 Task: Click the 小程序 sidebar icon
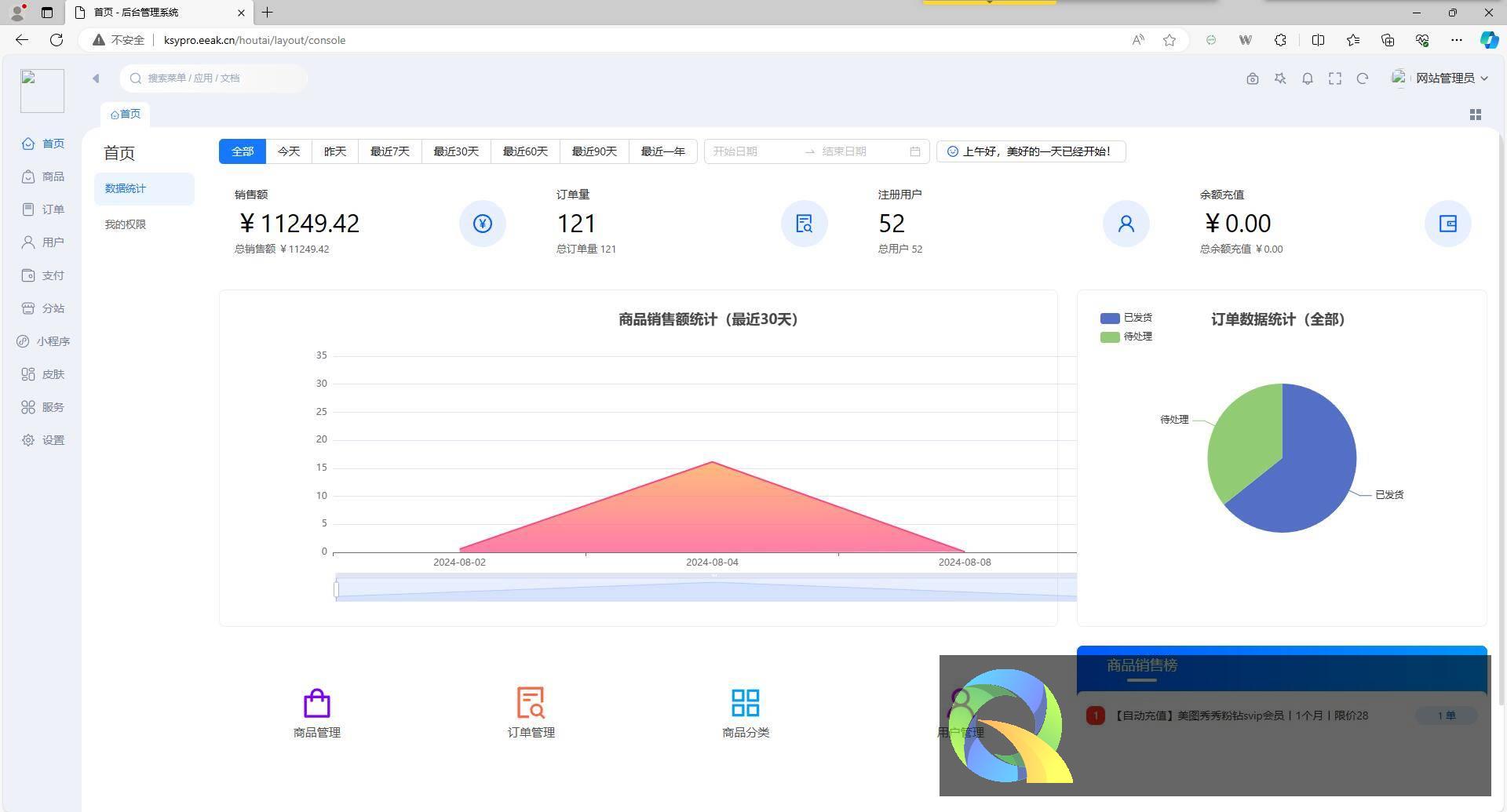click(23, 341)
